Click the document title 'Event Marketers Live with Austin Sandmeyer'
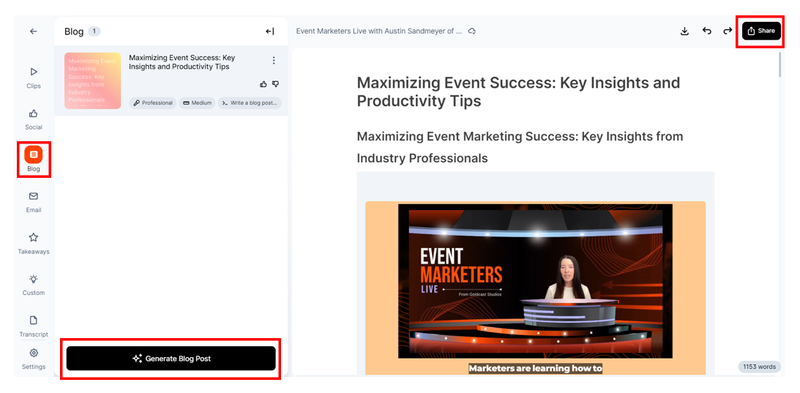This screenshot has width=800, height=393. (x=379, y=31)
